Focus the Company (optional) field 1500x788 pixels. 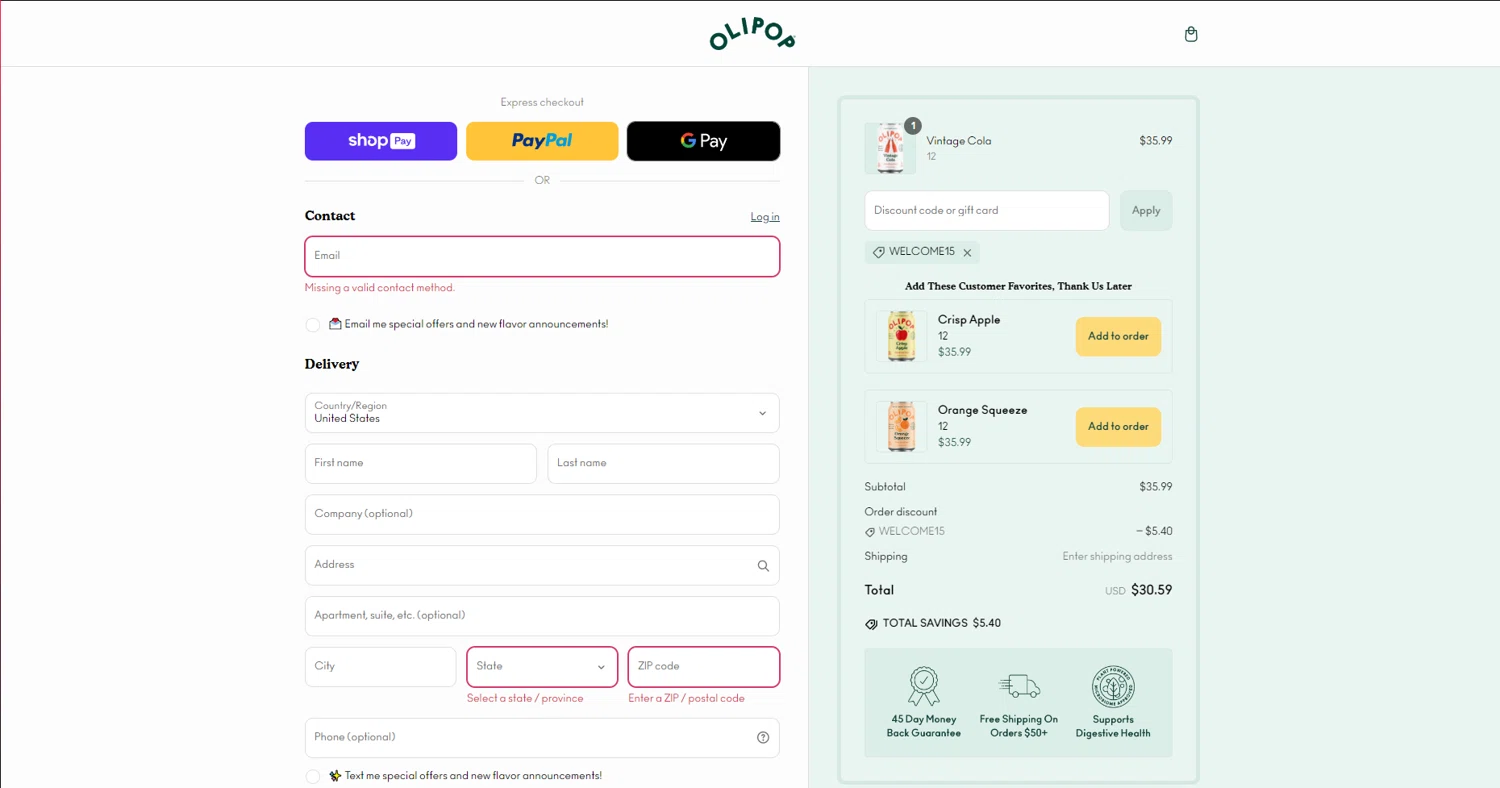[x=542, y=514]
